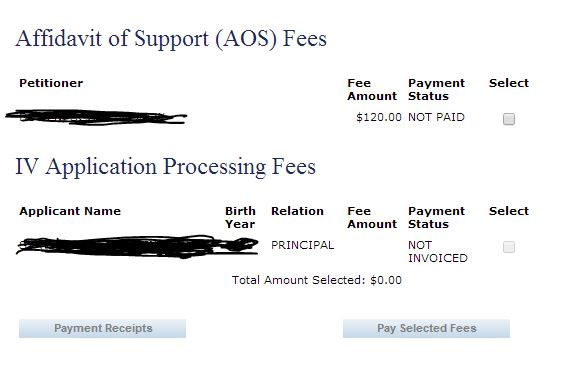Screen dimensions: 575x365
Task: Click the Select header in the AOS table
Action: click(509, 83)
